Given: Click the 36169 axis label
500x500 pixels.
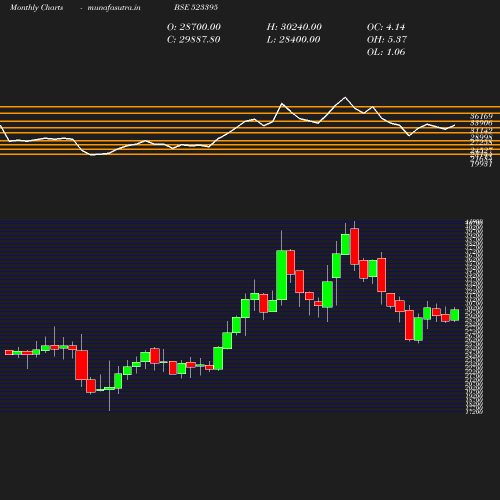Looking at the screenshot, I should tap(481, 116).
